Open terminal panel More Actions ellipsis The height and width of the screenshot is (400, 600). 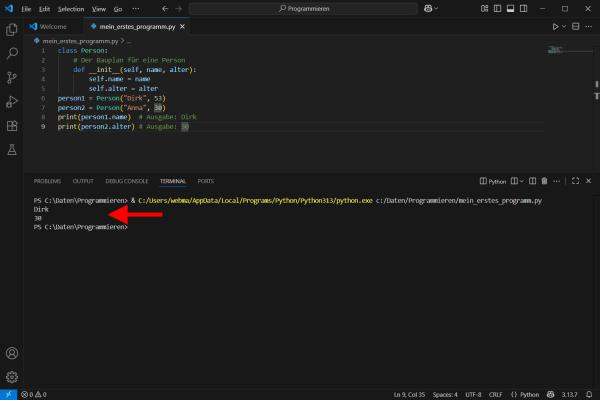(556, 181)
